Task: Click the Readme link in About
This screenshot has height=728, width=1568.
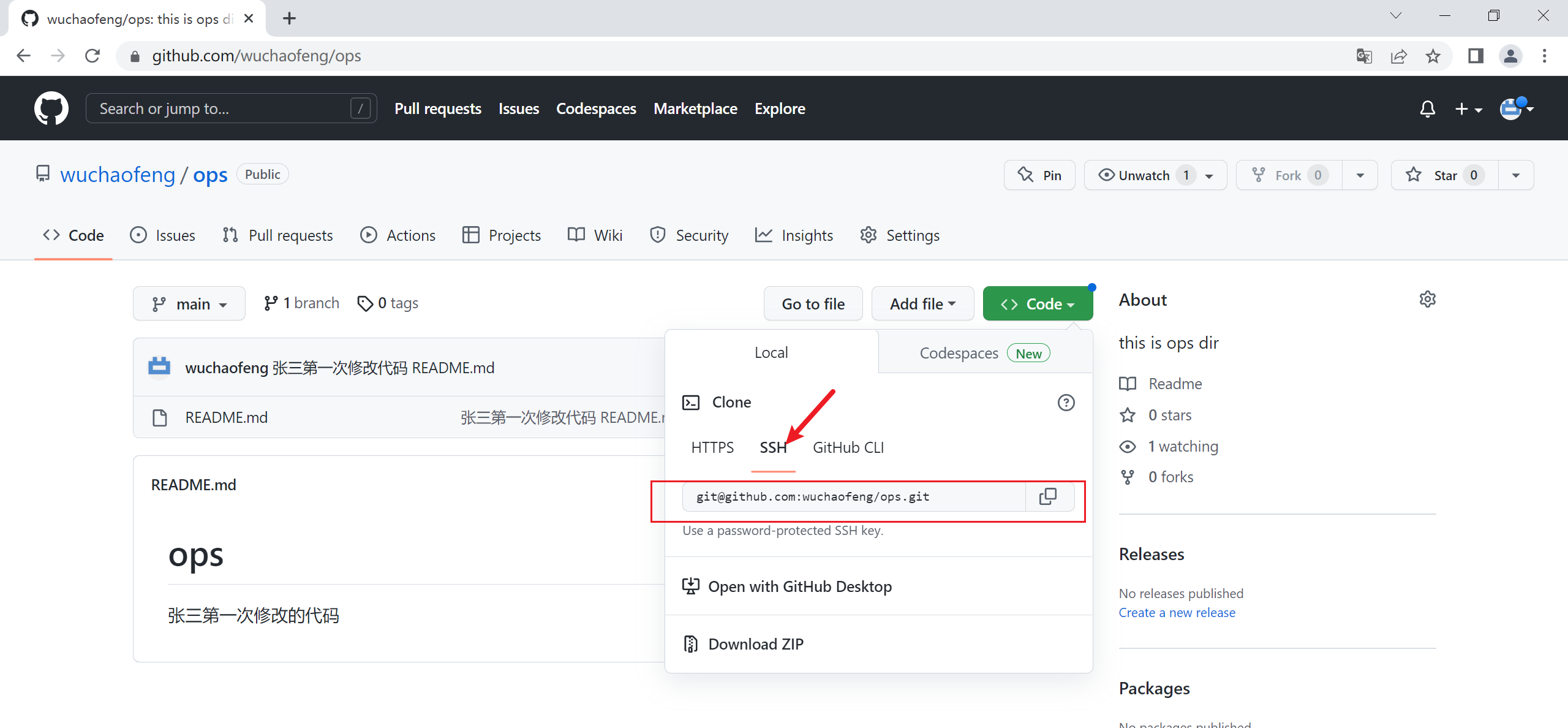Action: (x=1161, y=384)
